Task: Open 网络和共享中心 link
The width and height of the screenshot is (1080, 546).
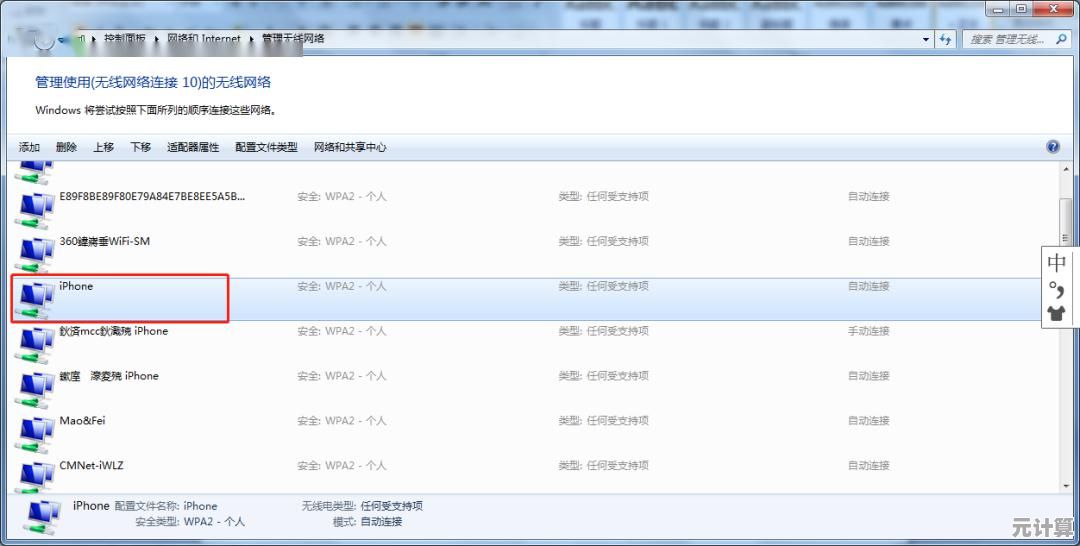Action: (x=350, y=147)
